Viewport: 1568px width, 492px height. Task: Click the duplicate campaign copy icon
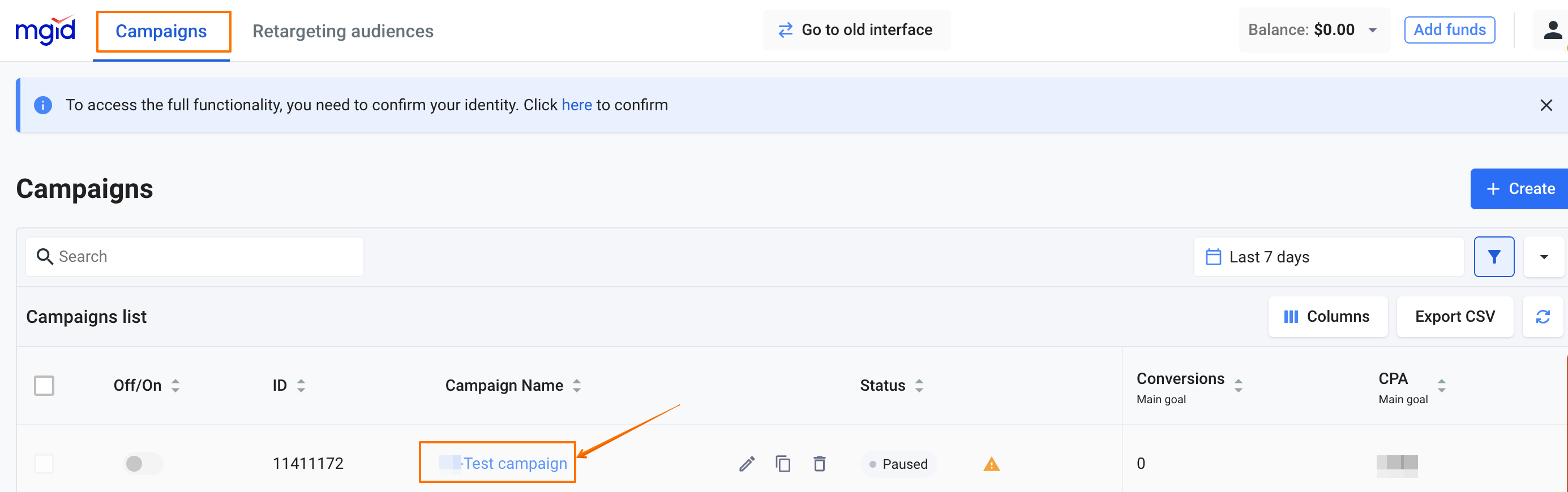(783, 464)
